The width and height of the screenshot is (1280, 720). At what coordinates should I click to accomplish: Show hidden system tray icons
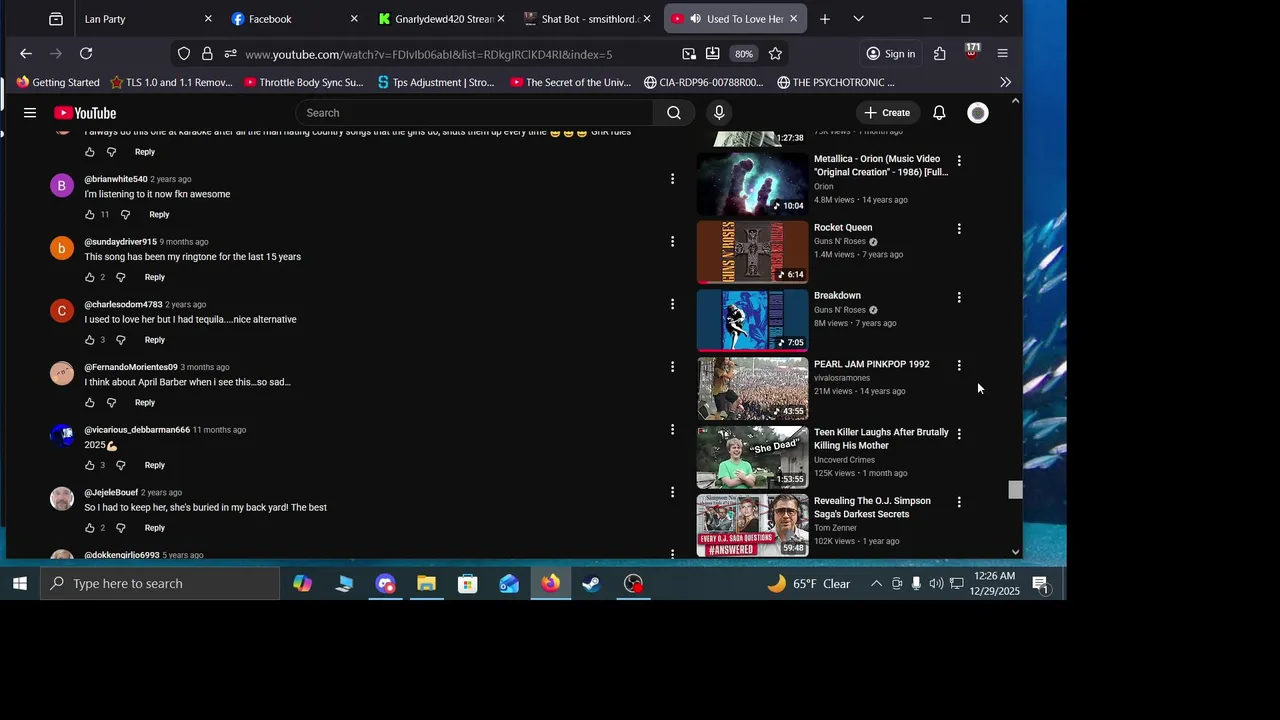point(876,584)
